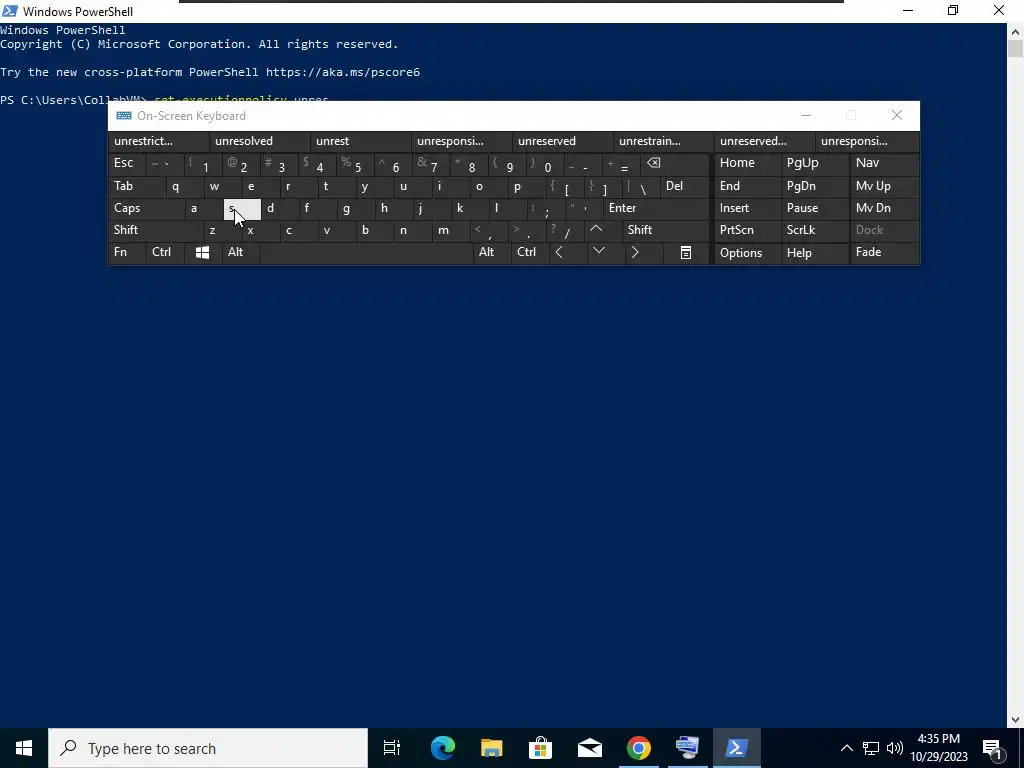Image resolution: width=1024 pixels, height=768 pixels.
Task: Toggle the right Ctrl key
Action: click(529, 252)
